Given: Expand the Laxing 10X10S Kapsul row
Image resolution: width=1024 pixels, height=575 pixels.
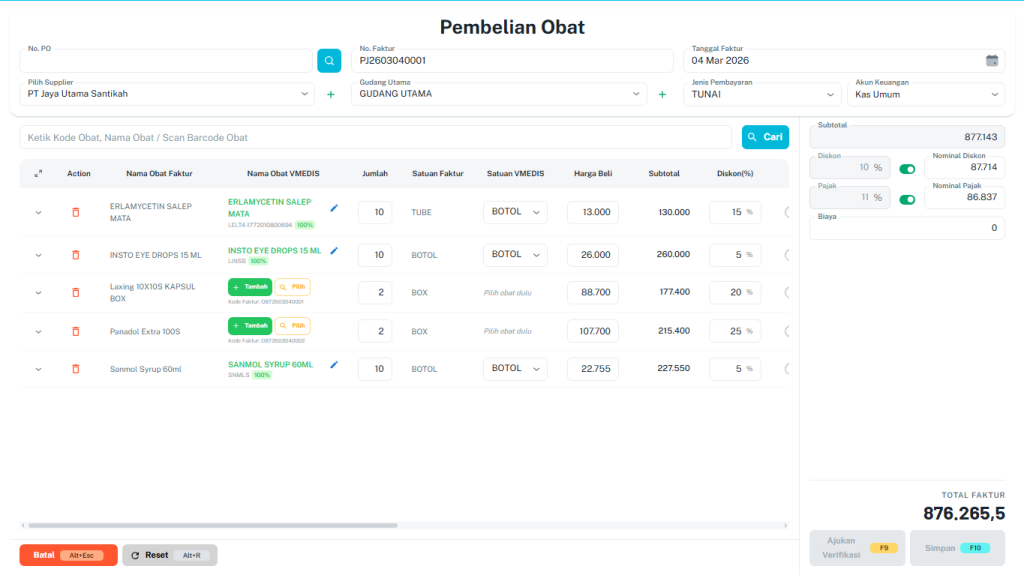Looking at the screenshot, I should point(39,293).
